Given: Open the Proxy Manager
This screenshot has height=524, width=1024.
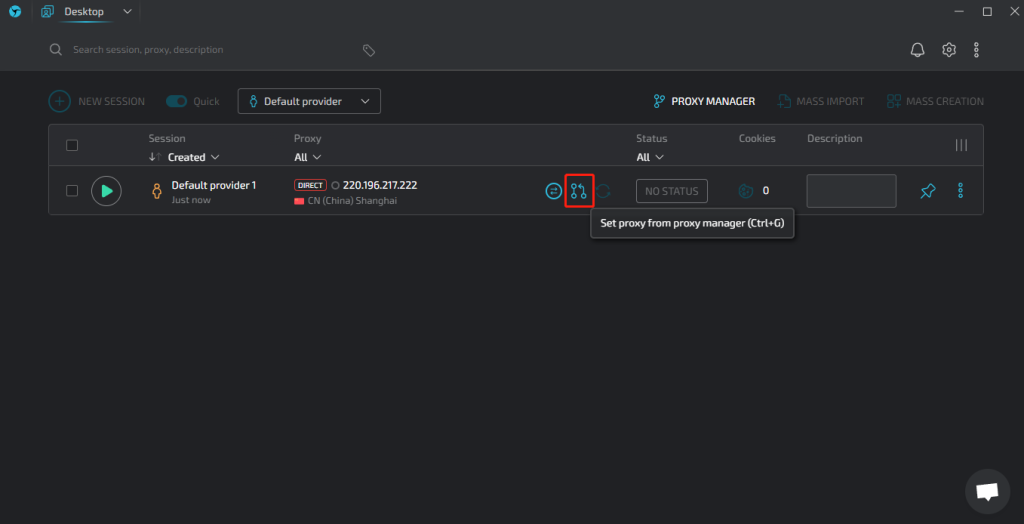Looking at the screenshot, I should (x=704, y=101).
